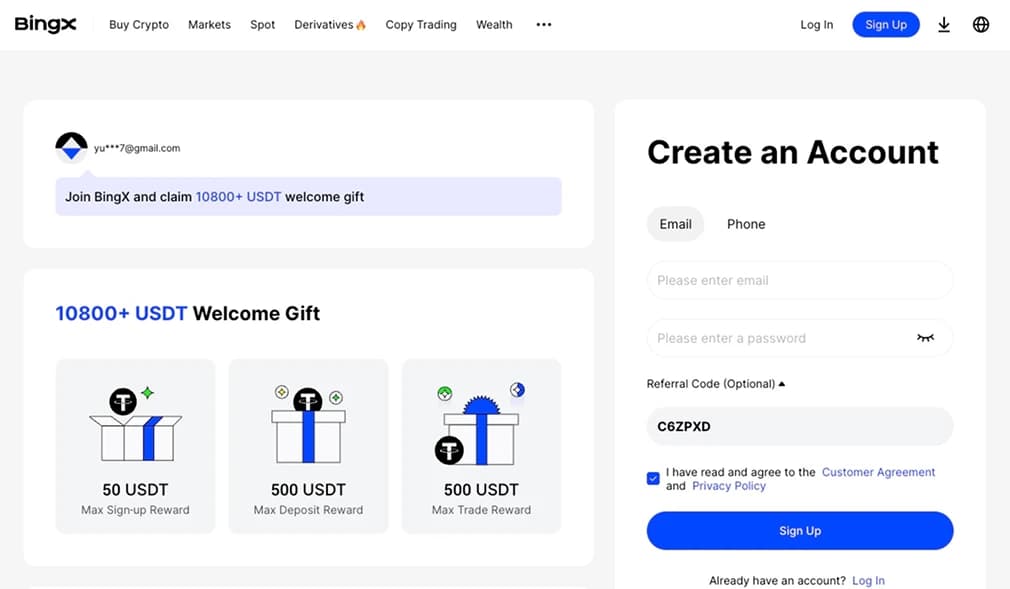This screenshot has height=589, width=1010.
Task: Open Derivatives menu
Action: [x=323, y=24]
